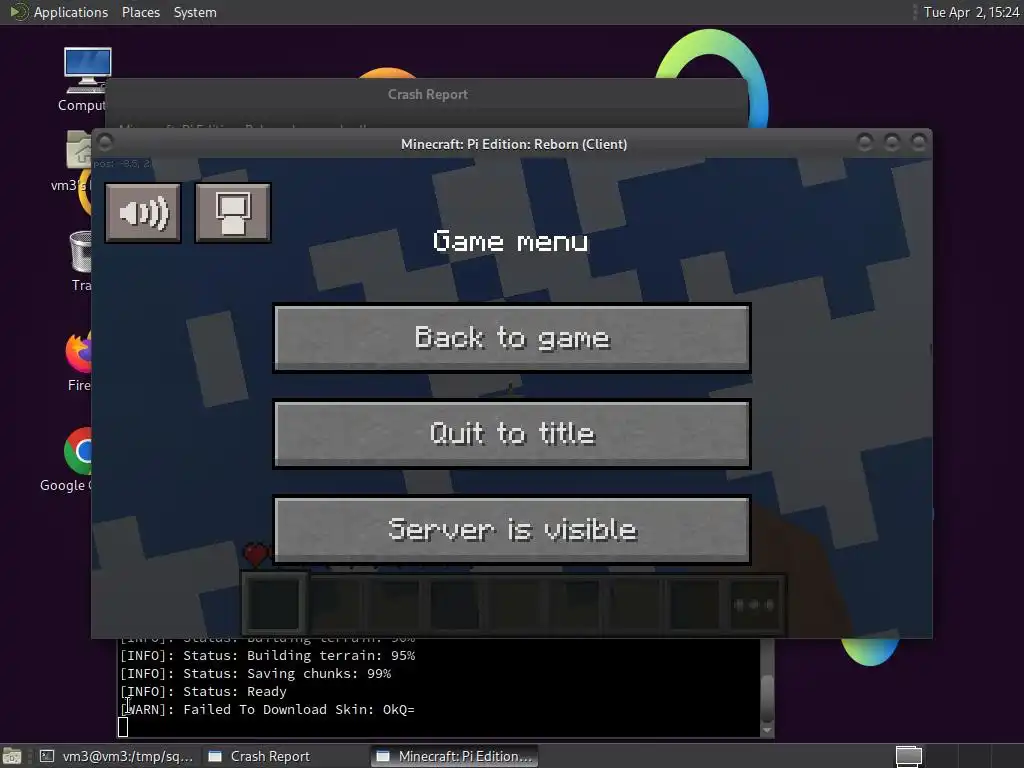Click the terminal line 'Status: Ready'
This screenshot has height=768, width=1024.
[x=203, y=692]
